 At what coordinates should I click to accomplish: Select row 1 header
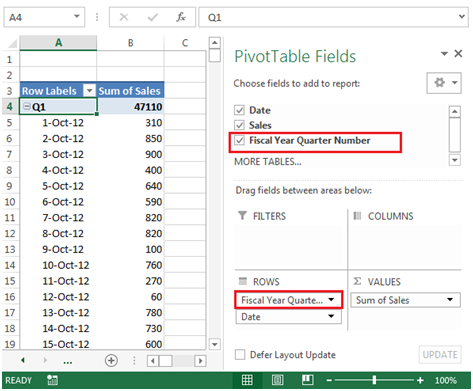coord(10,59)
